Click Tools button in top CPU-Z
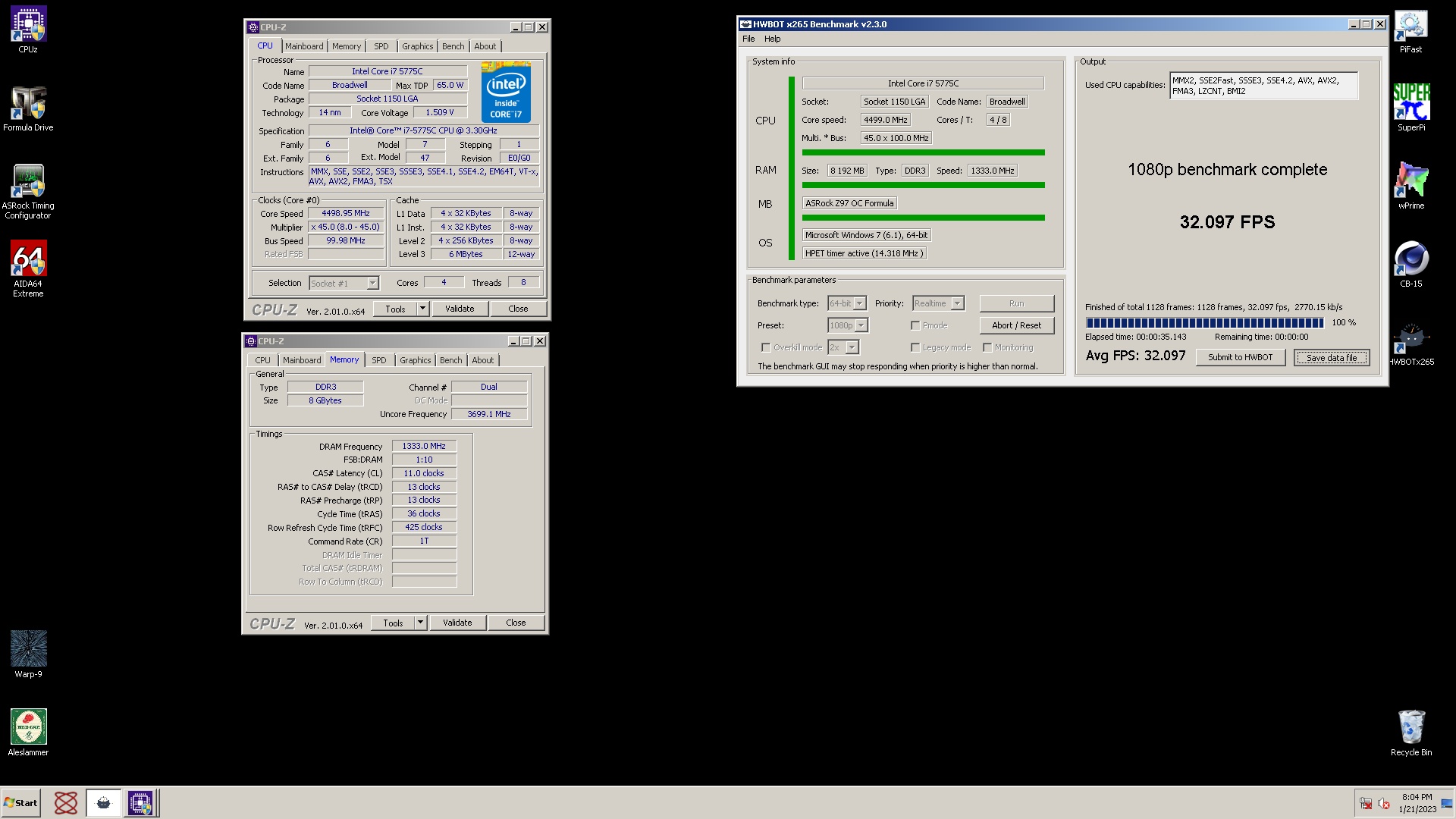Viewport: 1456px width, 819px height. point(395,309)
